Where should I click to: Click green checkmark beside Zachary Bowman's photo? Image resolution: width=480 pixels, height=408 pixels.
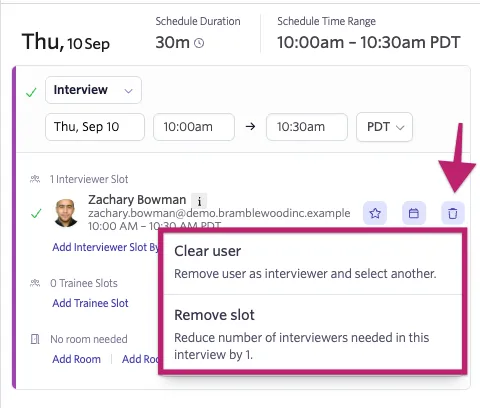36,213
